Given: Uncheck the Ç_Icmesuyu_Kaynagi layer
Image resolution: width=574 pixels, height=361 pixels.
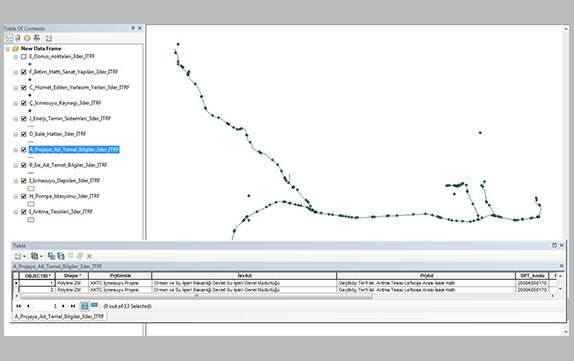Looking at the screenshot, I should (x=24, y=103).
